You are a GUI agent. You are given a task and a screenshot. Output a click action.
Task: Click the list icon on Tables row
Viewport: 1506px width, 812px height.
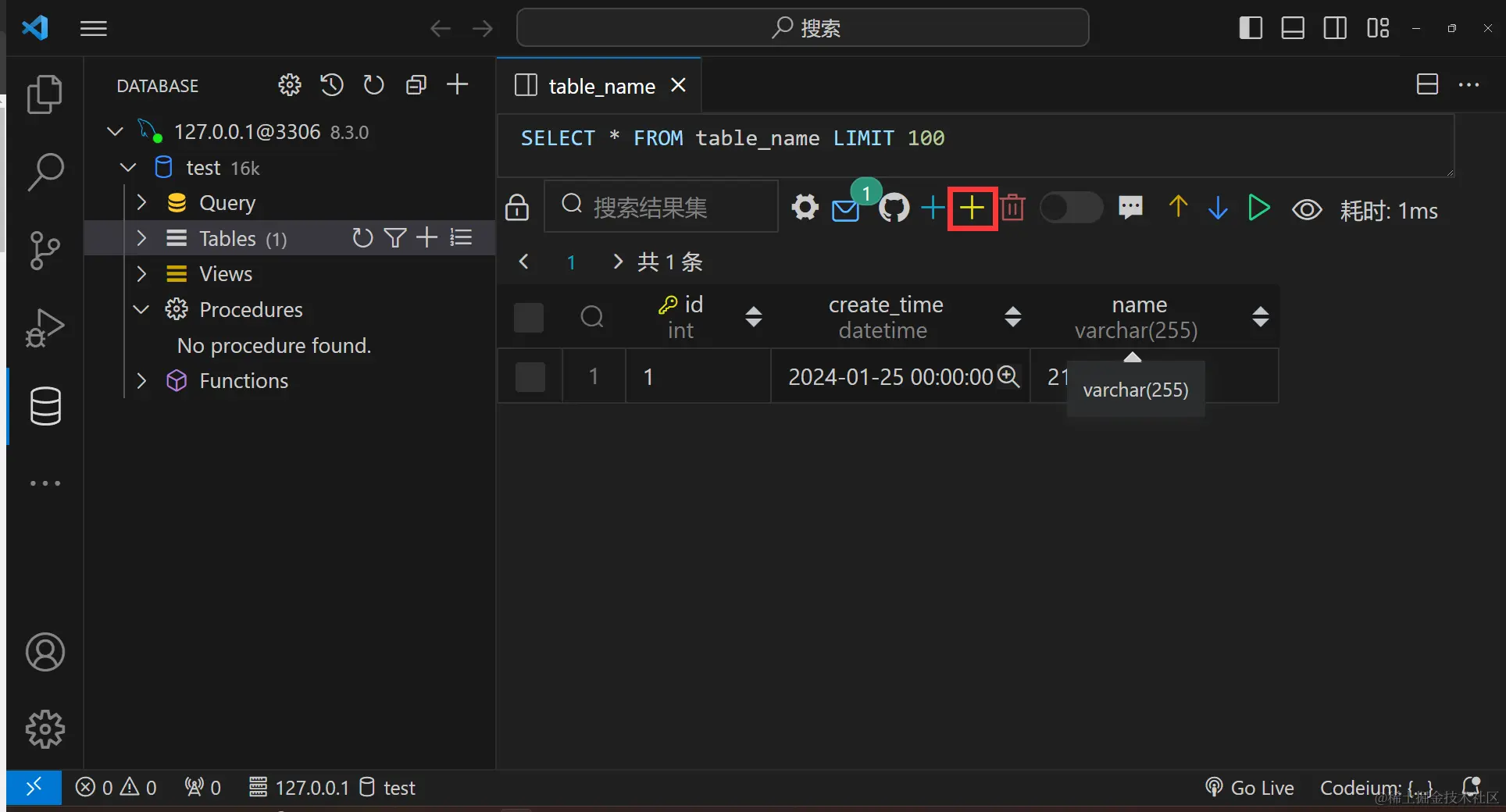tap(462, 238)
